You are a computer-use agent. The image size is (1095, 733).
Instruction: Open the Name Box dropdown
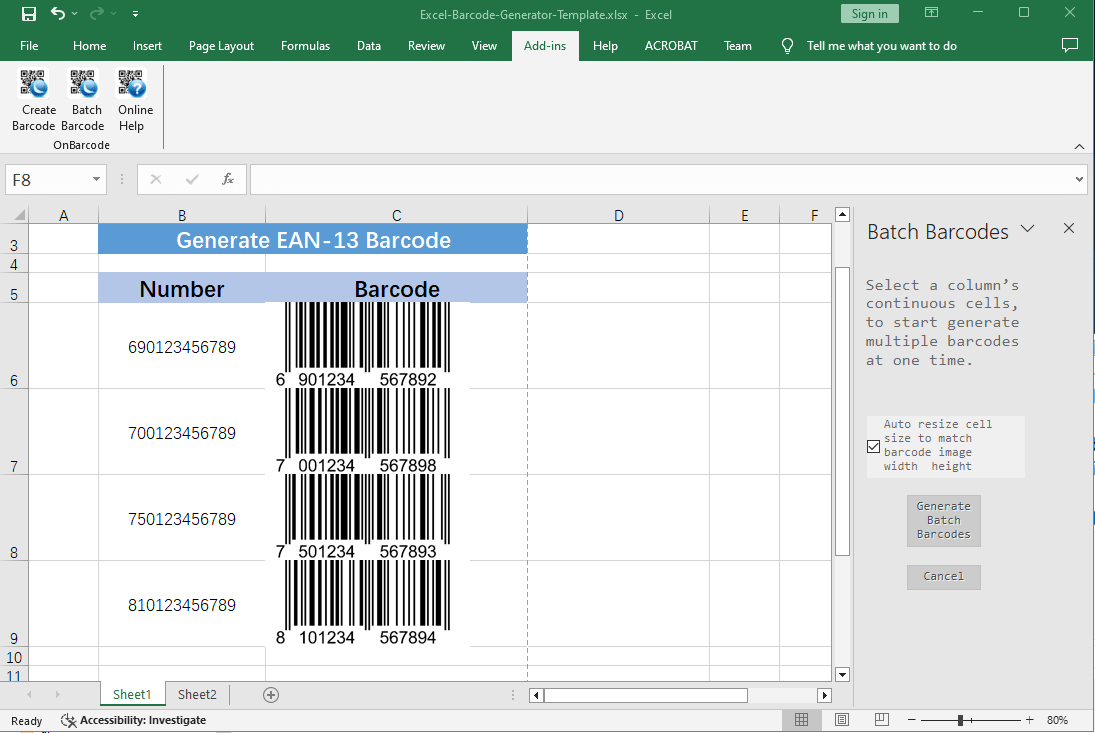pos(94,179)
